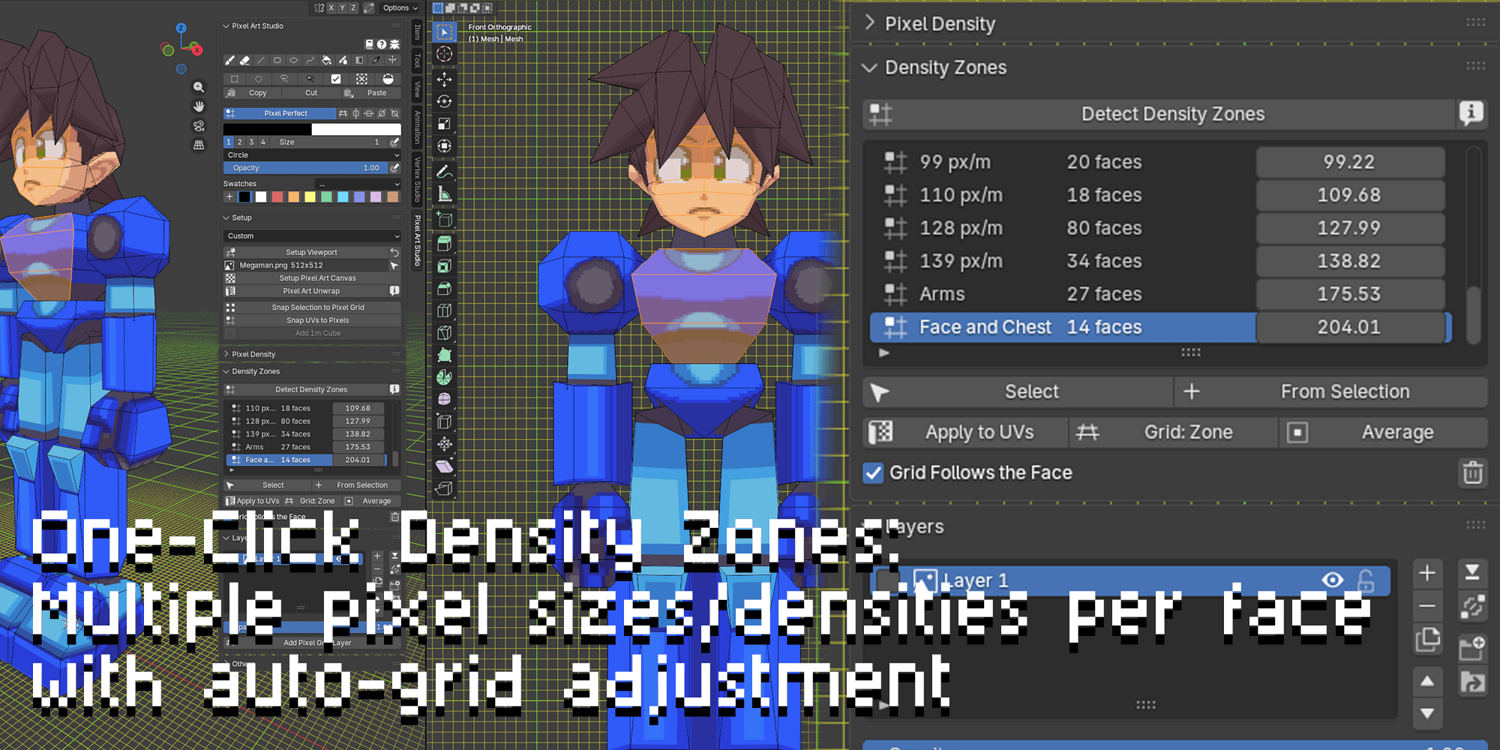This screenshot has width=1500, height=750.
Task: Open Density Zones info icon
Action: click(x=1470, y=114)
